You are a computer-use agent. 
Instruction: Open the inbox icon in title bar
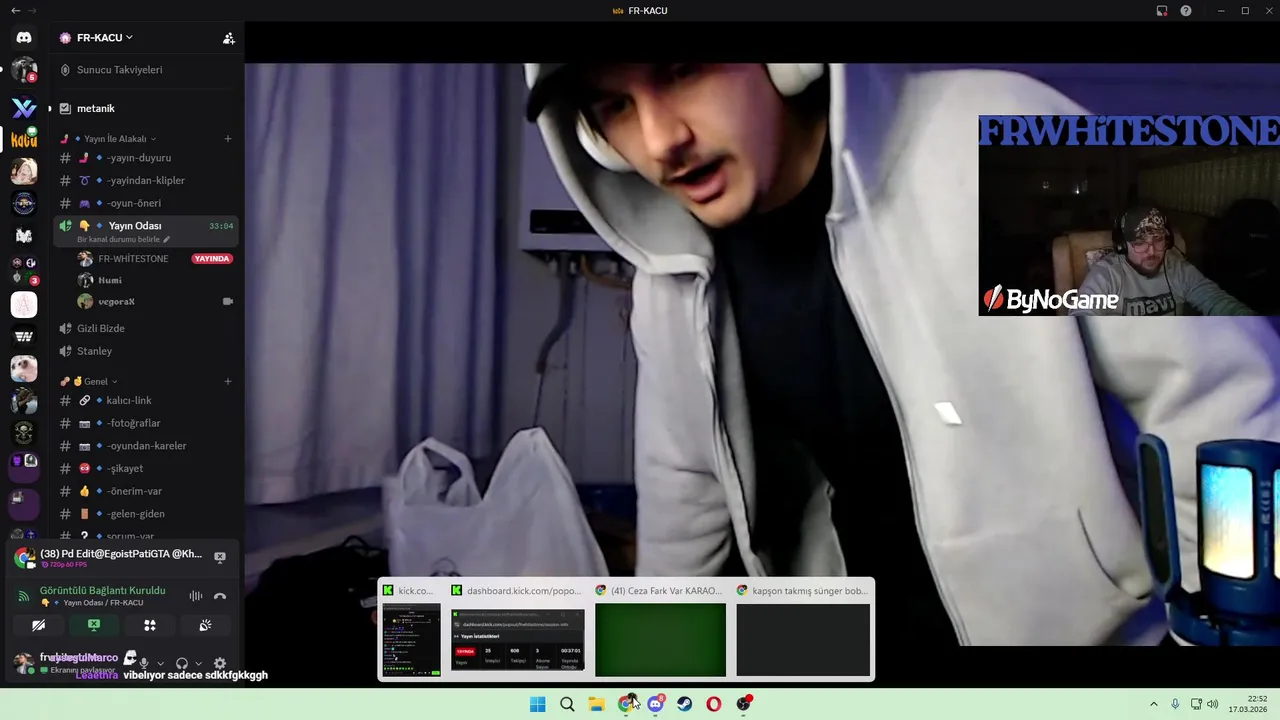(x=1162, y=11)
